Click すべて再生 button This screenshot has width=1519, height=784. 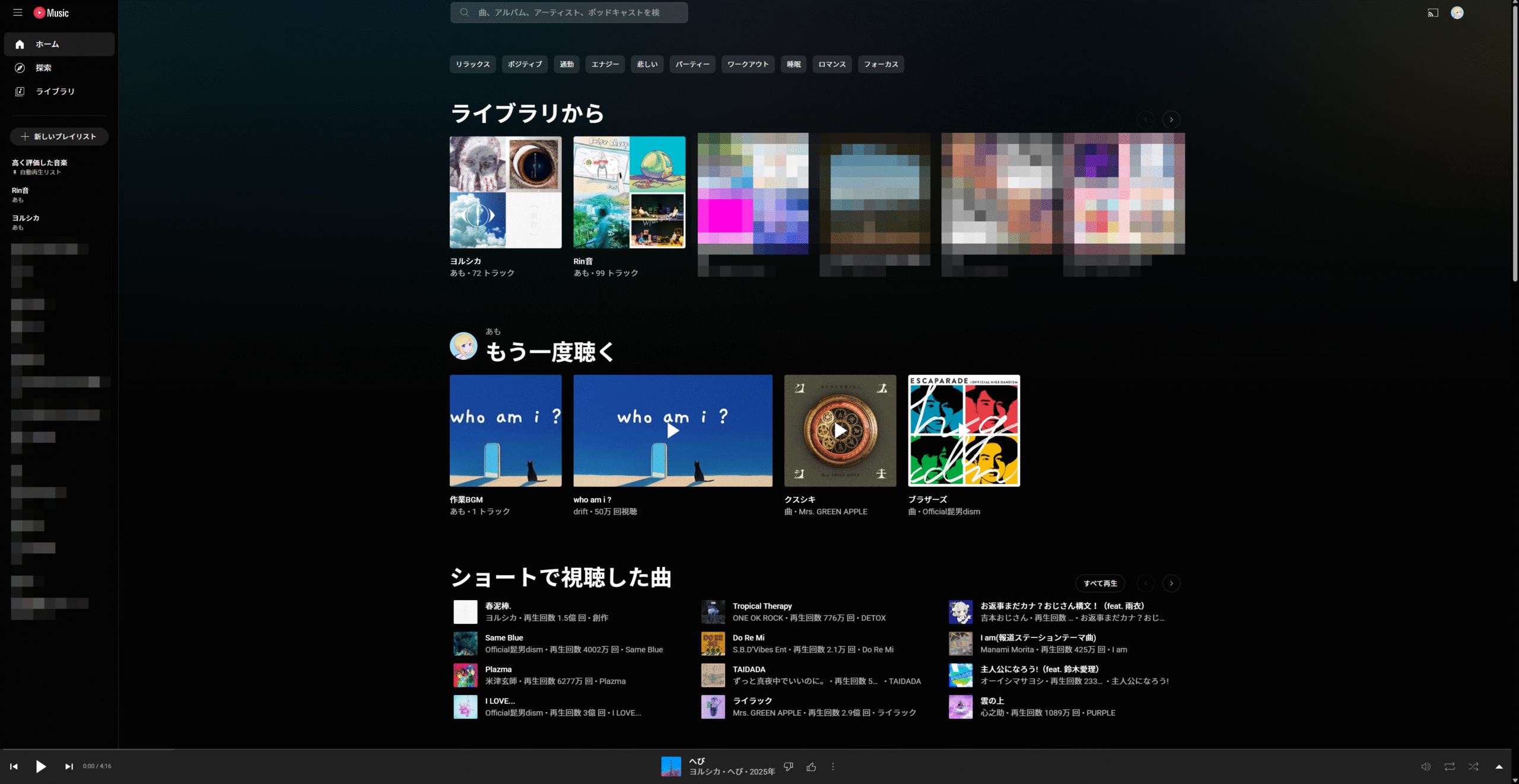pyautogui.click(x=1100, y=584)
